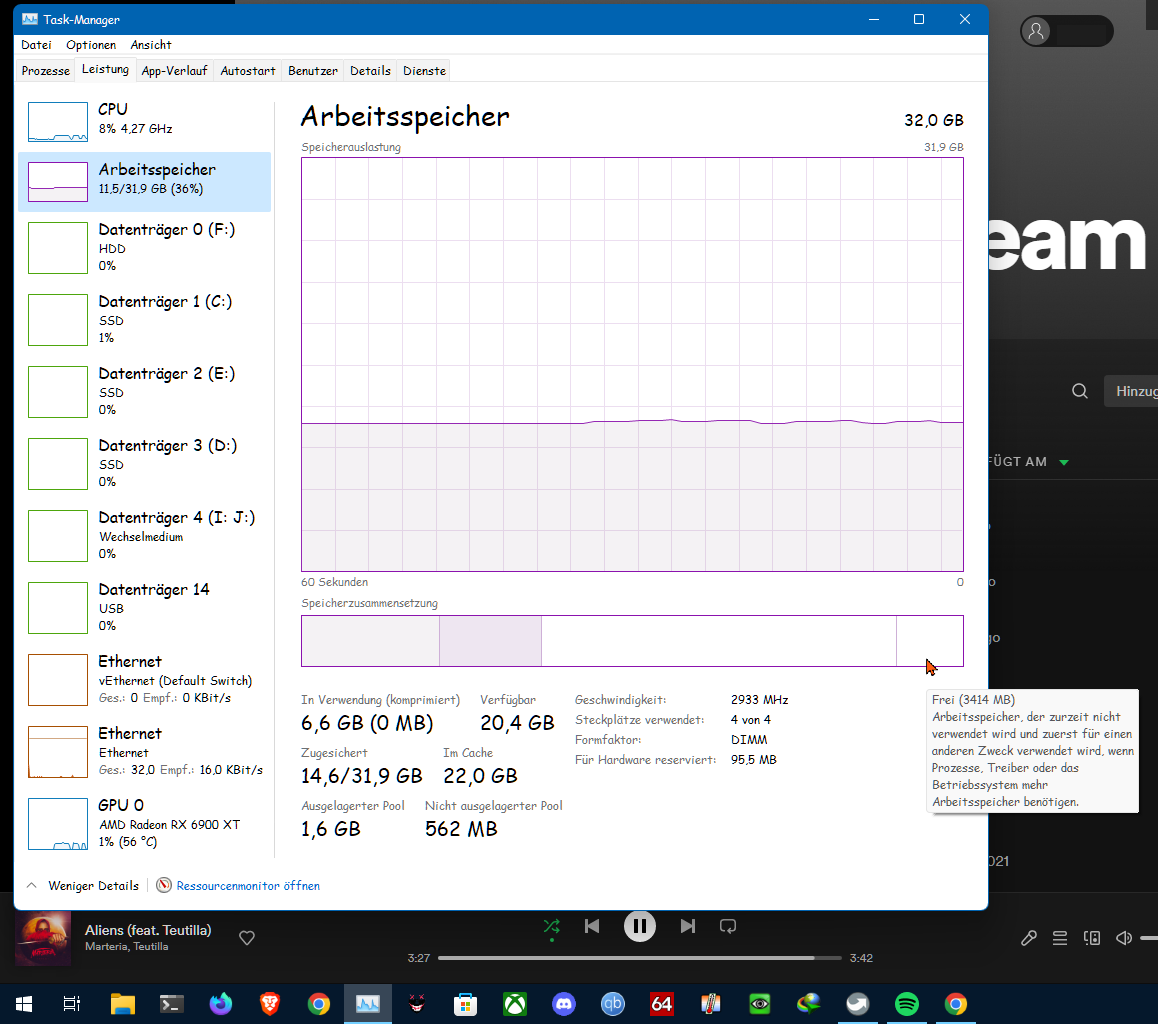Open Microsoft Store from the taskbar
Screen dimensions: 1158x1024
tap(465, 1004)
